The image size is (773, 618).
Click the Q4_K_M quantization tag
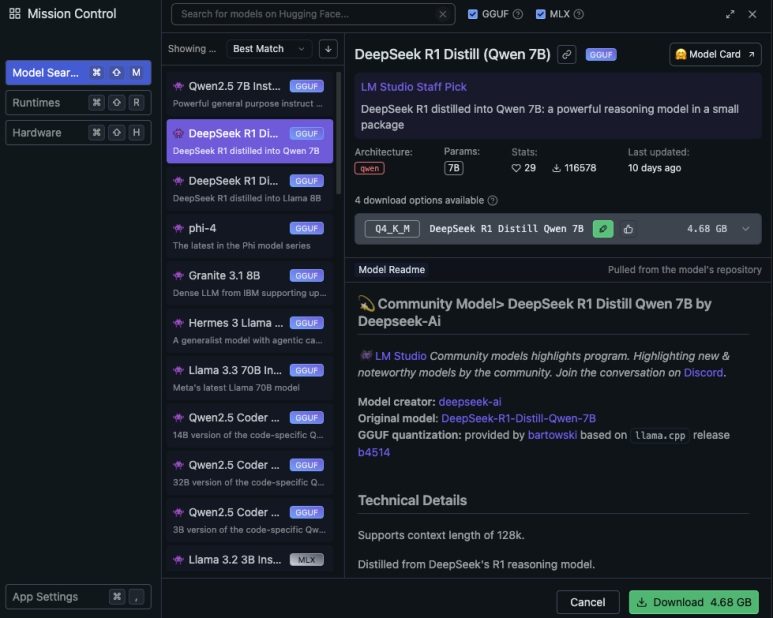[392, 229]
